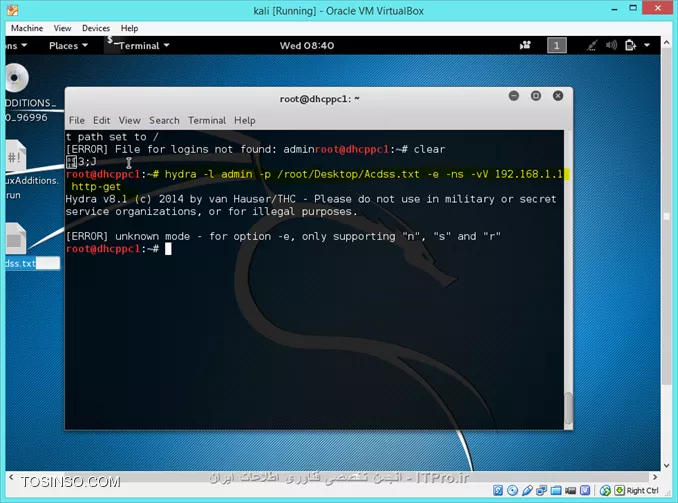Click the VM vertical scrollbar down arrow
678x503 pixels.
tap(666, 465)
